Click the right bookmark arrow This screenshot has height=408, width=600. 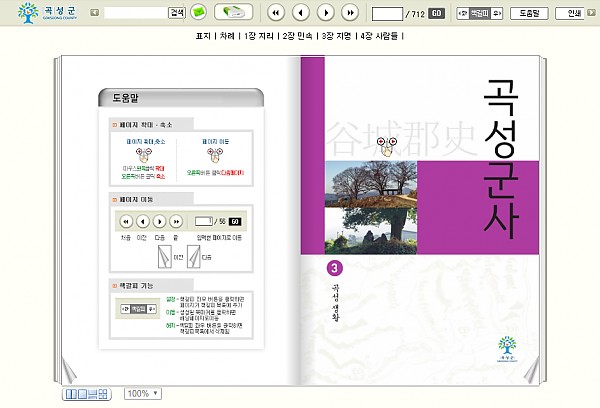tap(496, 13)
